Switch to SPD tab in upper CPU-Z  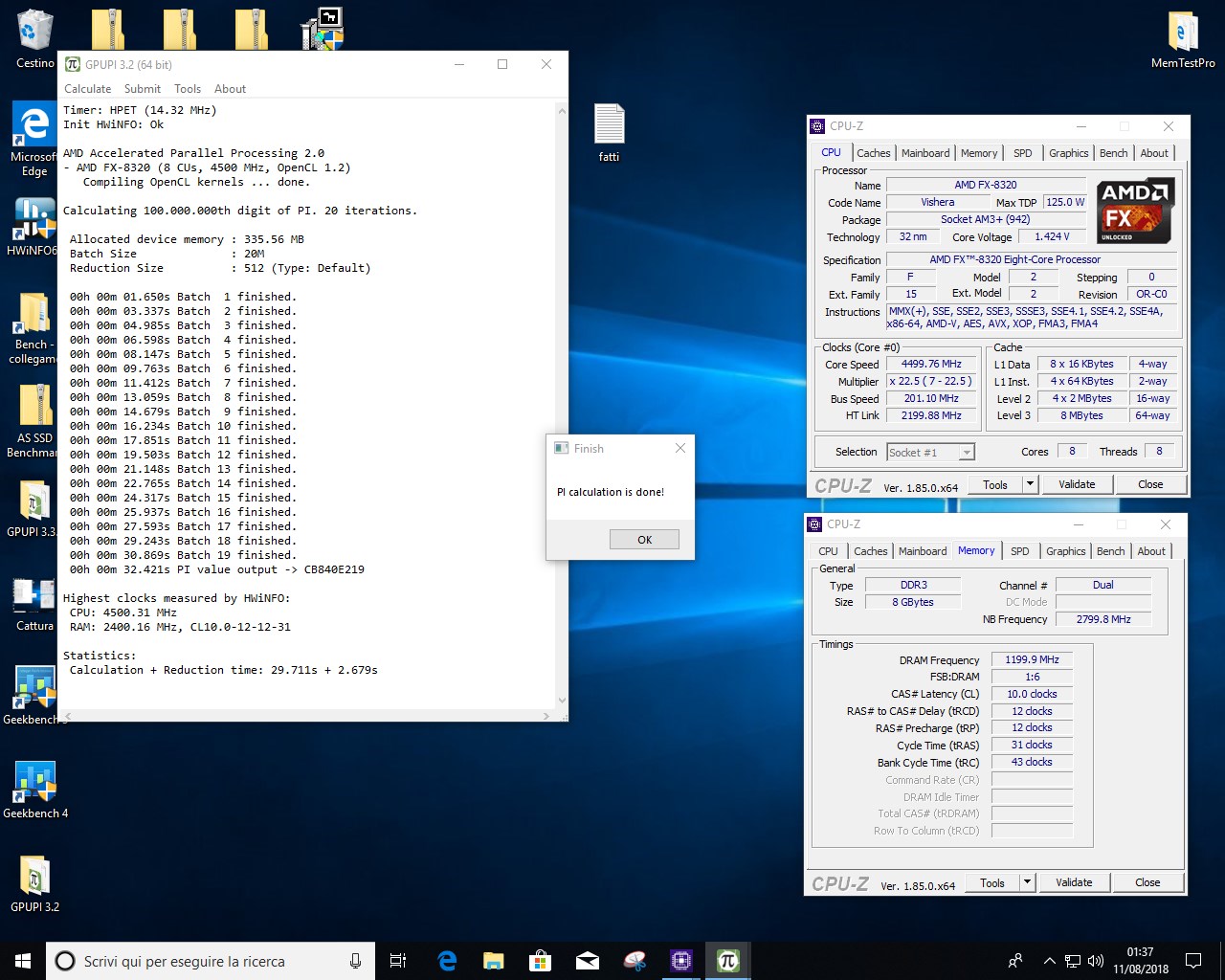[1023, 153]
